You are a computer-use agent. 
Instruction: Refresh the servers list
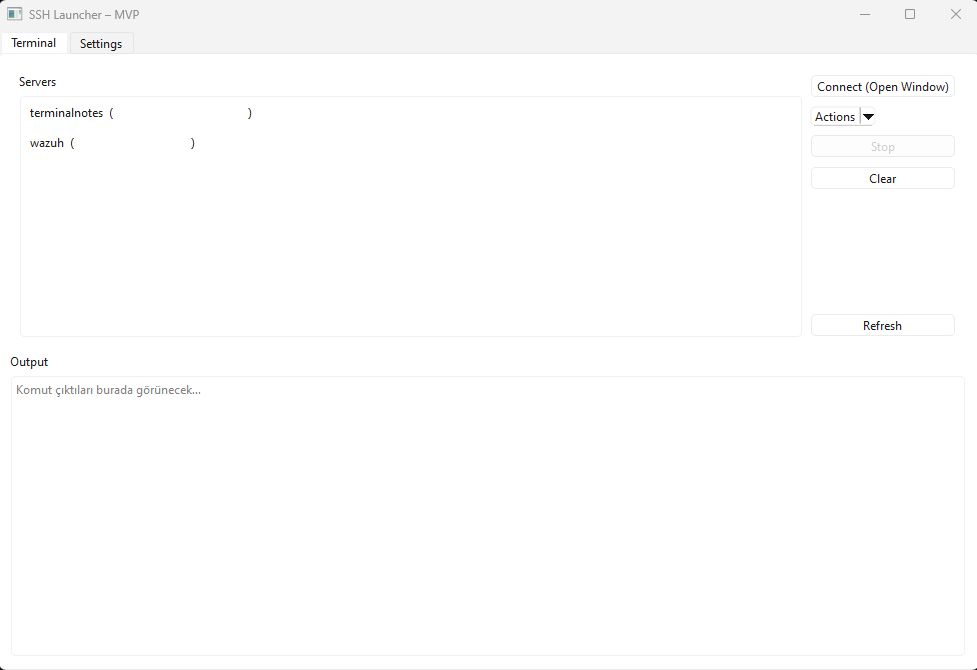(882, 325)
